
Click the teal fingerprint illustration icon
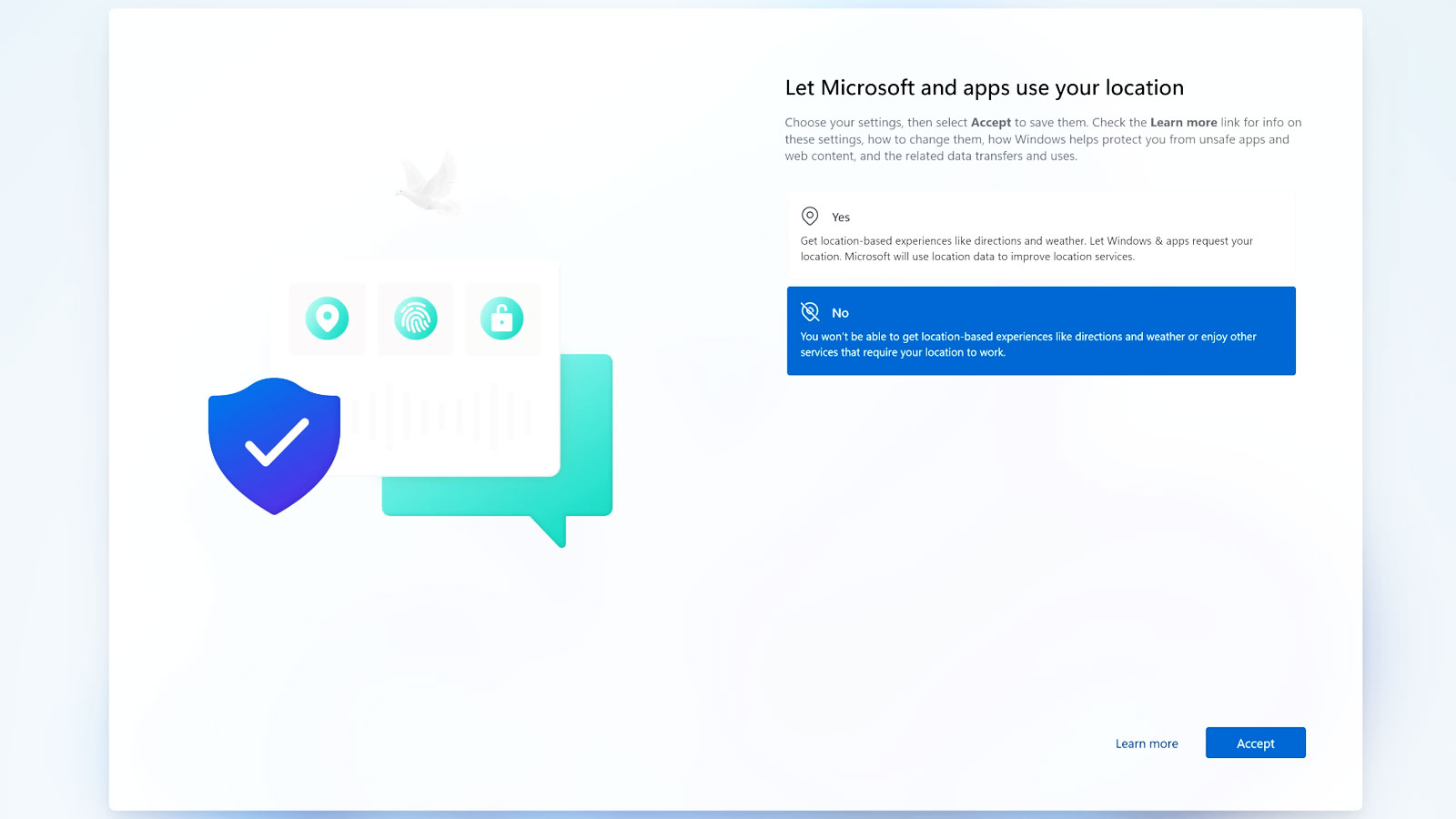pyautogui.click(x=416, y=318)
